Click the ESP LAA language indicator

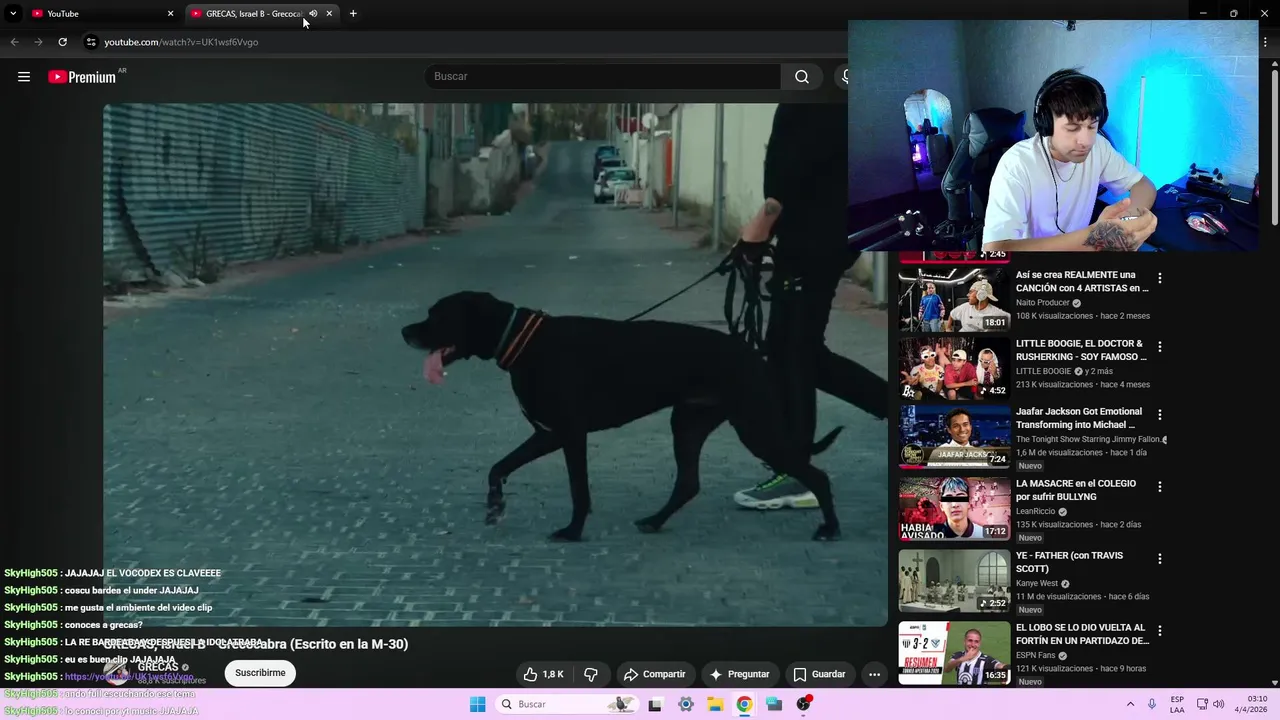tap(1178, 704)
